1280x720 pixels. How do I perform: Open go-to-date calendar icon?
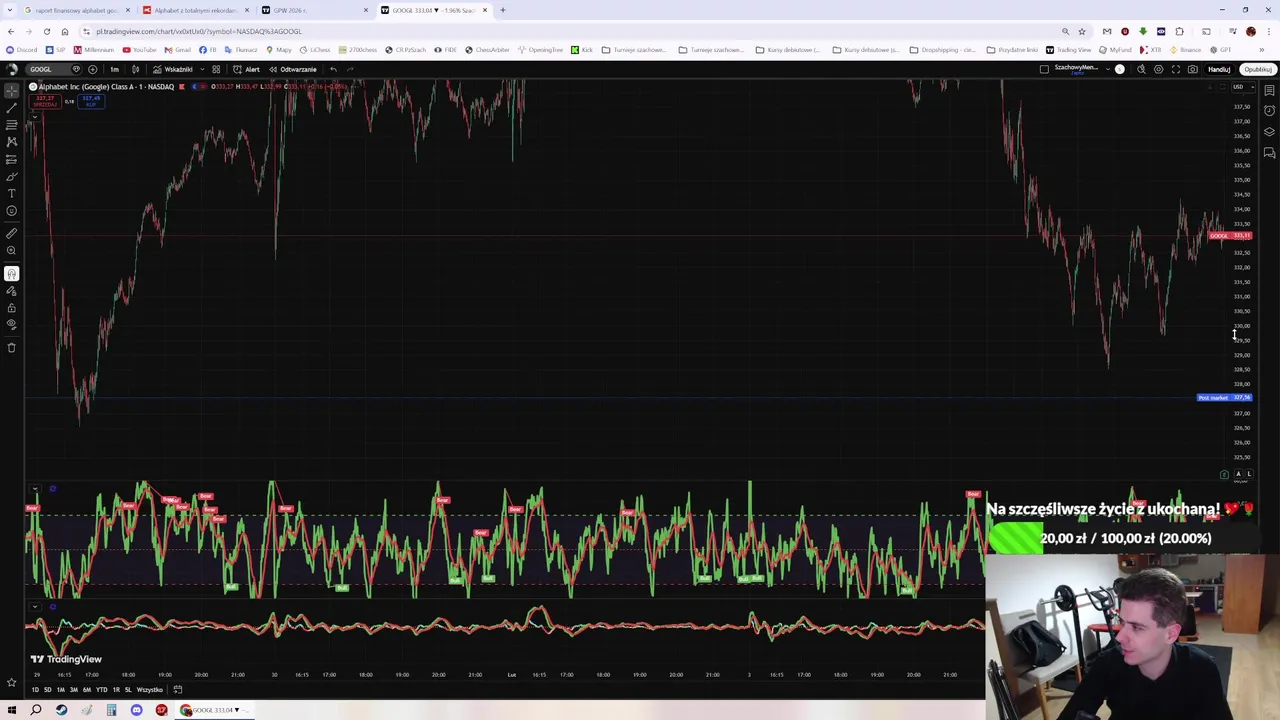(178, 690)
